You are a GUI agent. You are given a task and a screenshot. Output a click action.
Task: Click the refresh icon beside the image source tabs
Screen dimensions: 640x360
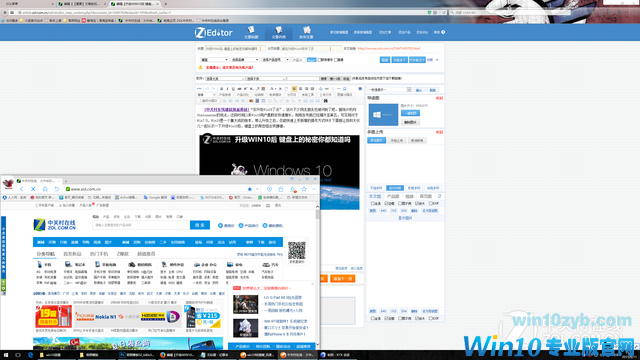click(440, 196)
